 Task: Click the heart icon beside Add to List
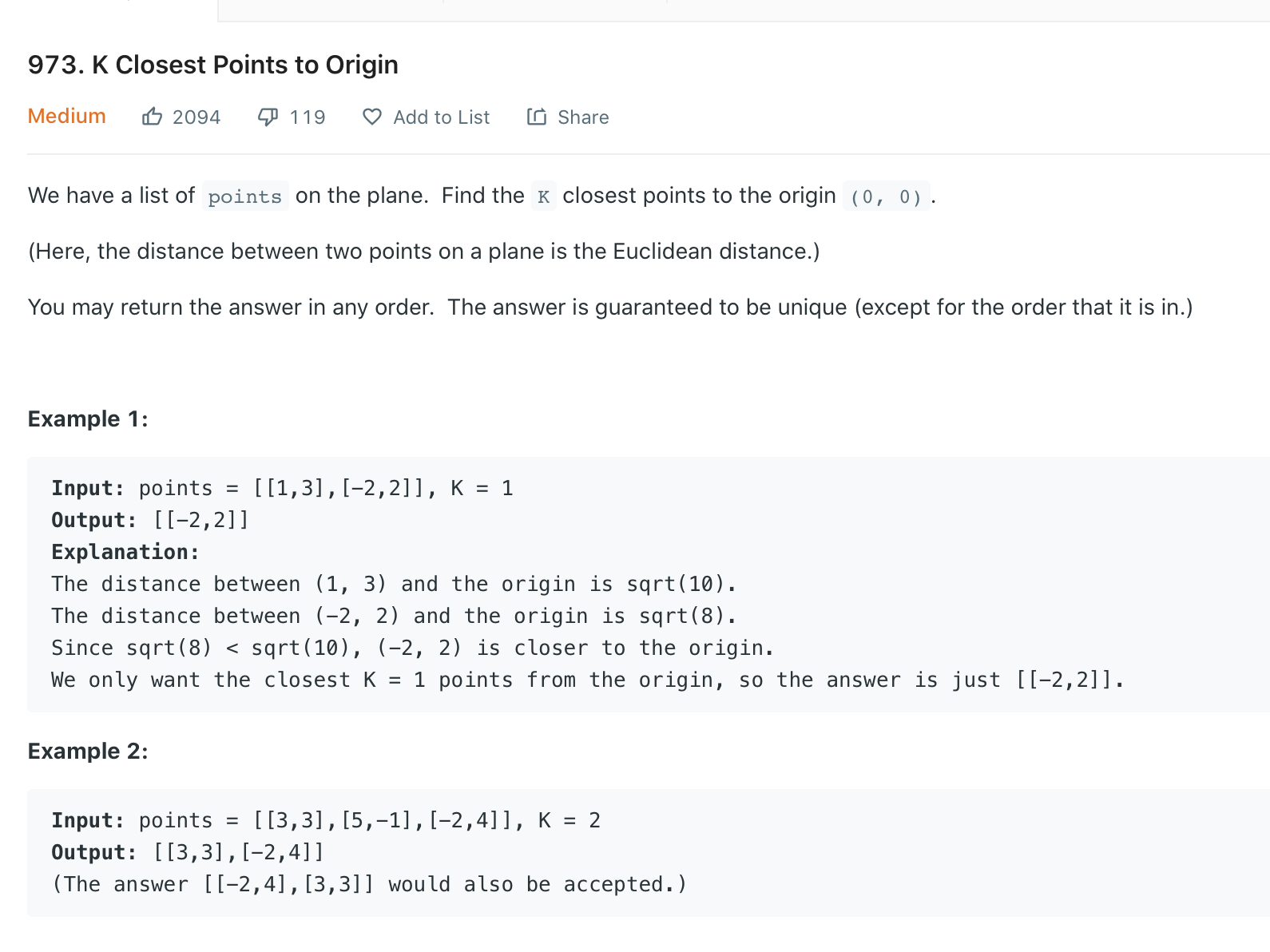click(x=372, y=117)
